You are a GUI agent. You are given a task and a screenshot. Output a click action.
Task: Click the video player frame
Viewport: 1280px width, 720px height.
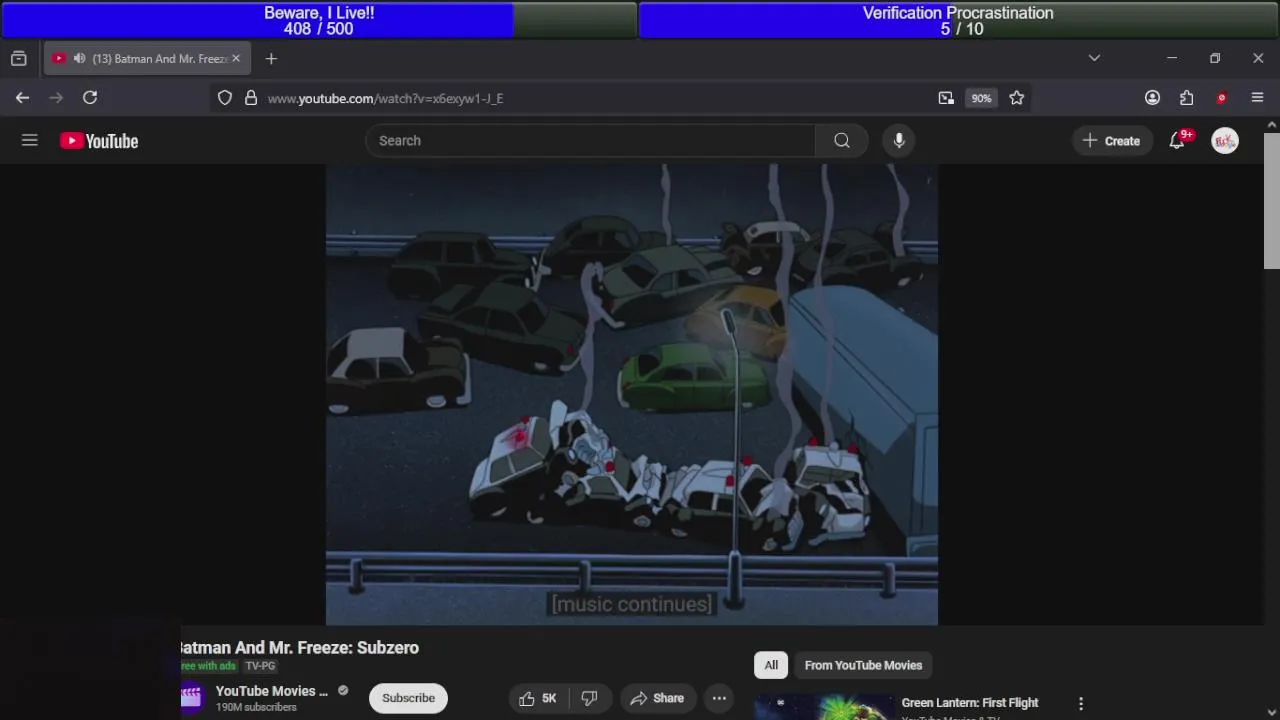(632, 395)
